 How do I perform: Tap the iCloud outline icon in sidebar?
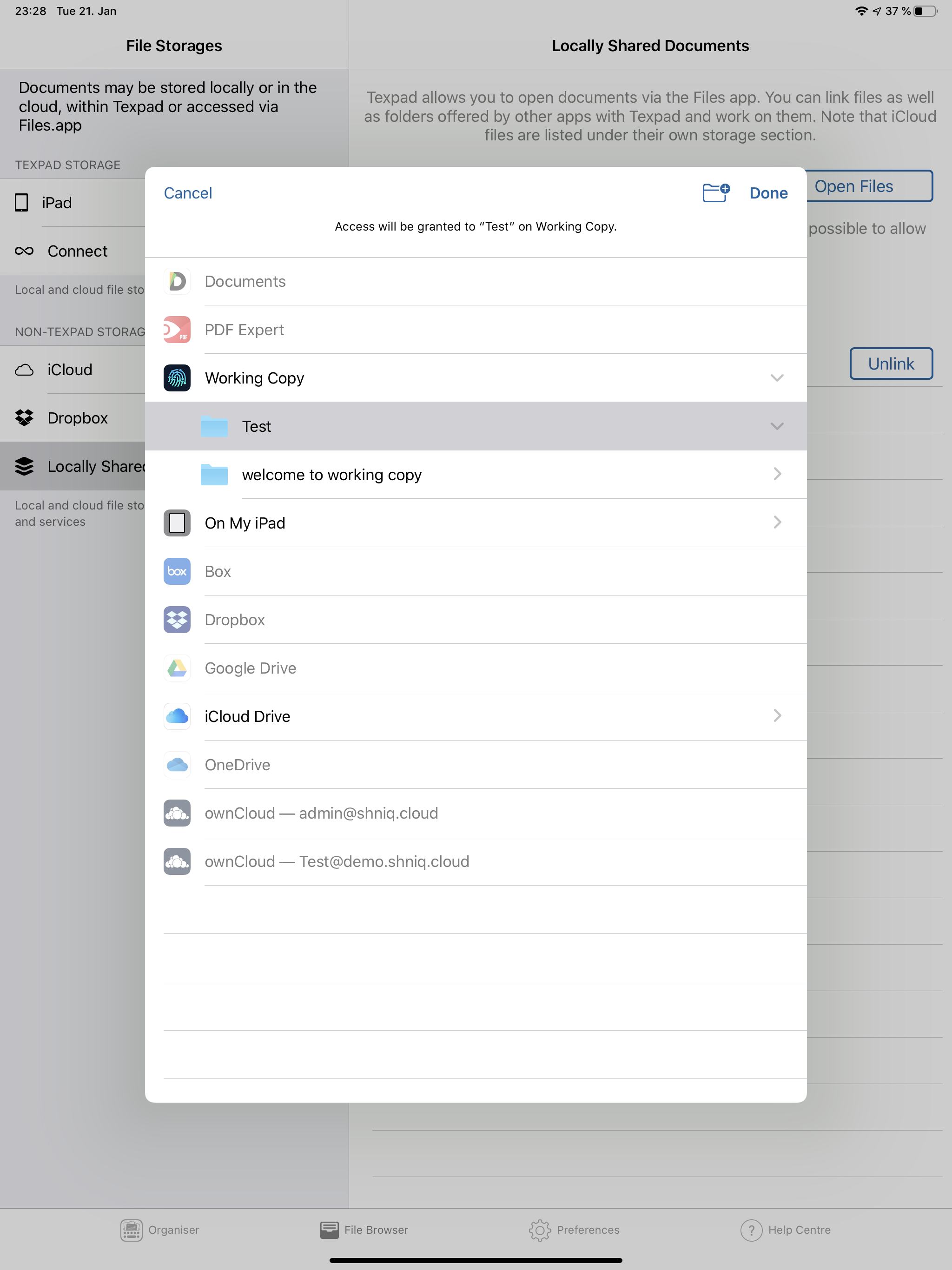coord(24,370)
